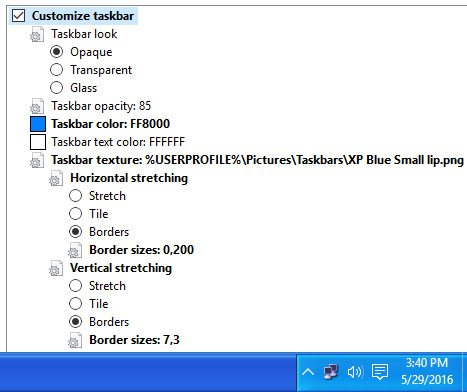The image size is (467, 392).
Task: Select the Transparent taskbar look
Action: tap(56, 70)
